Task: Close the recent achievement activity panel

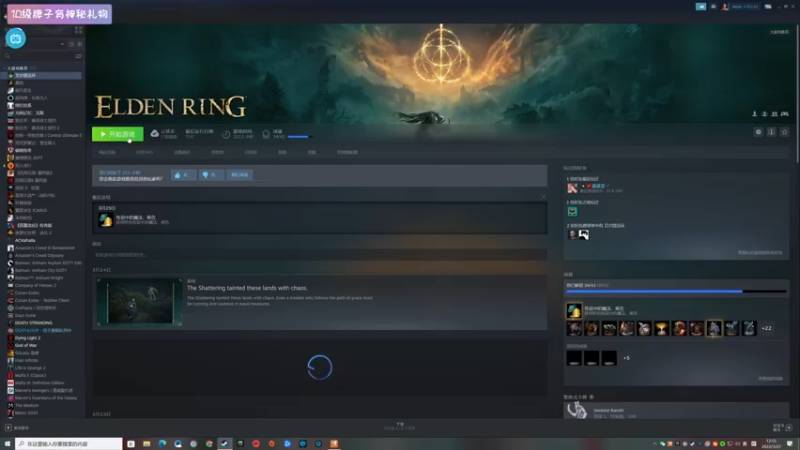Action: 543,197
